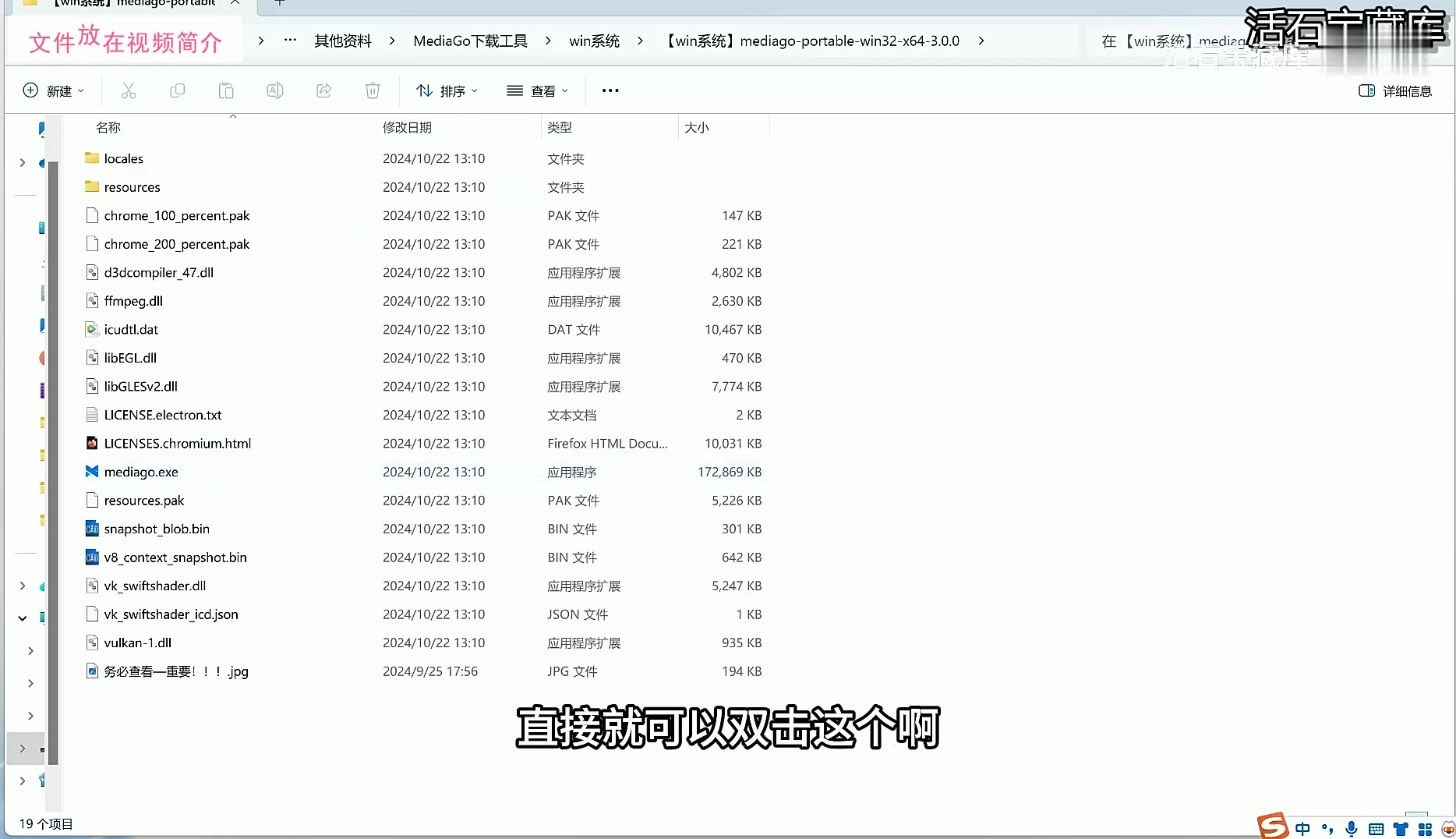This screenshot has width=1456, height=839.
Task: Toggle the 中 Chinese input mode
Action: coord(1302,829)
